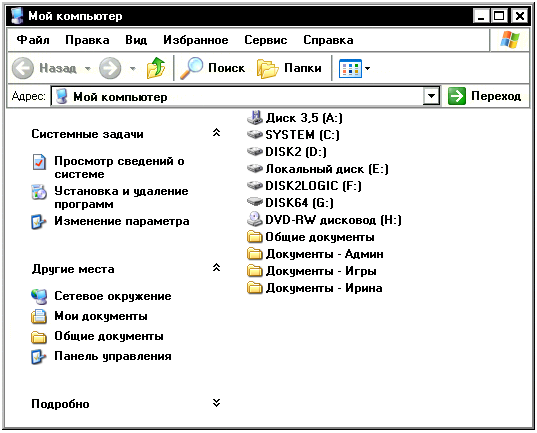Click the DVD-RW дисковод (H:) name
The height and width of the screenshot is (433, 537).
click(333, 220)
